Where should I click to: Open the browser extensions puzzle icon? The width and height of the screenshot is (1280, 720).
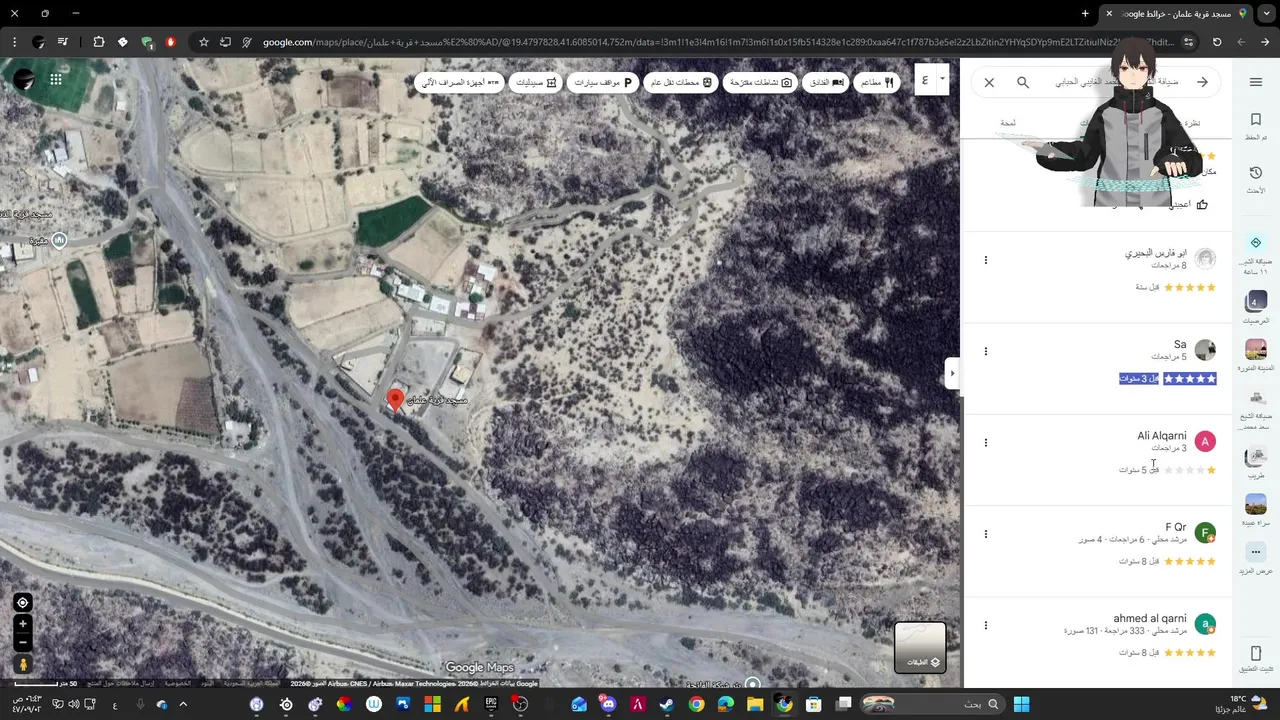point(98,42)
